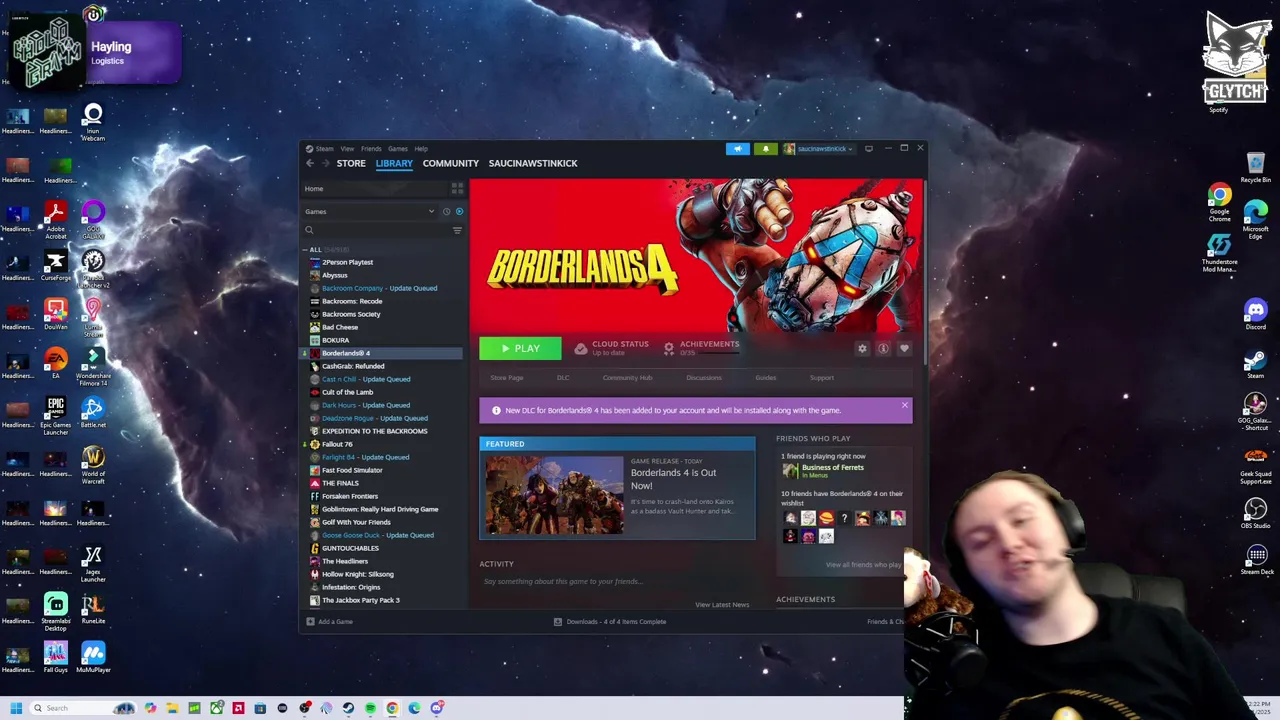Select Fallout 76 in library list
The width and height of the screenshot is (1280, 720).
[337, 444]
